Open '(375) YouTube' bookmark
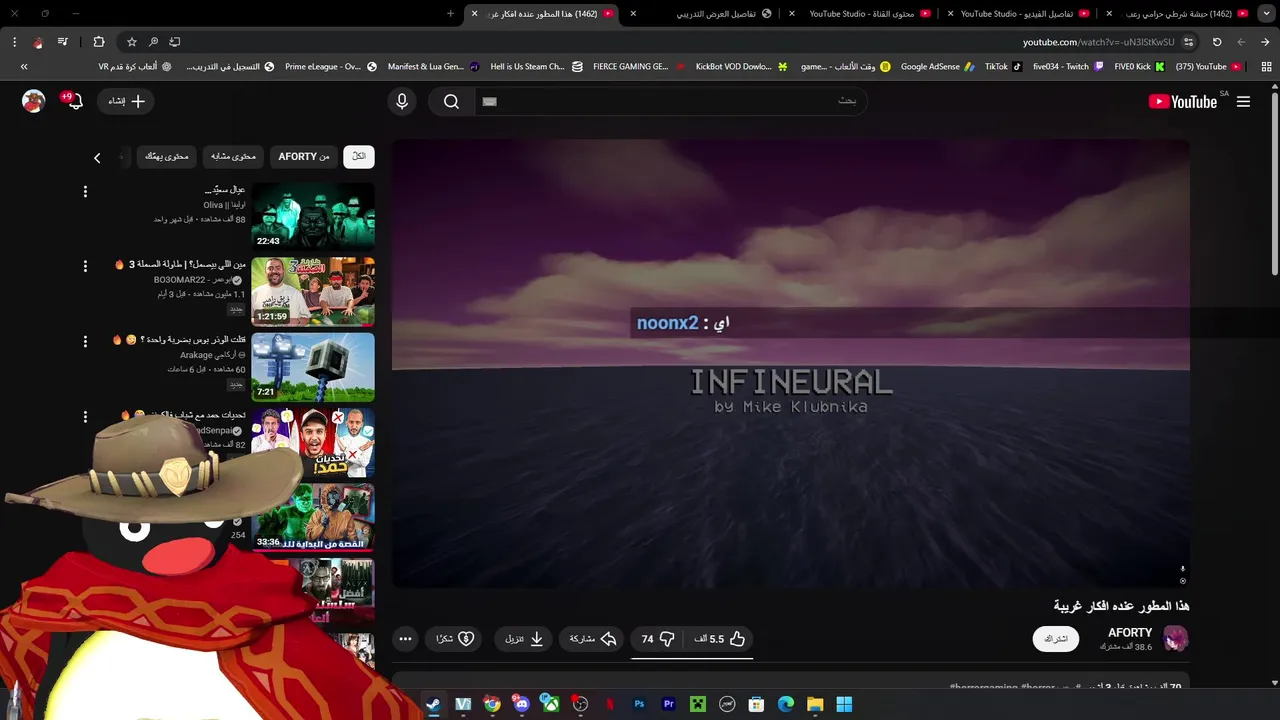1280x720 pixels. [1208, 67]
